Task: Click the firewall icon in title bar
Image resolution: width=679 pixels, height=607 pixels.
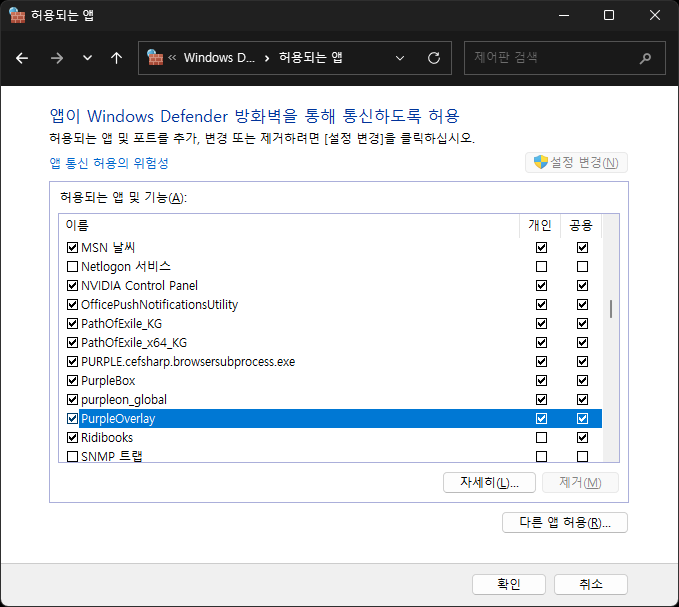Action: pos(17,15)
